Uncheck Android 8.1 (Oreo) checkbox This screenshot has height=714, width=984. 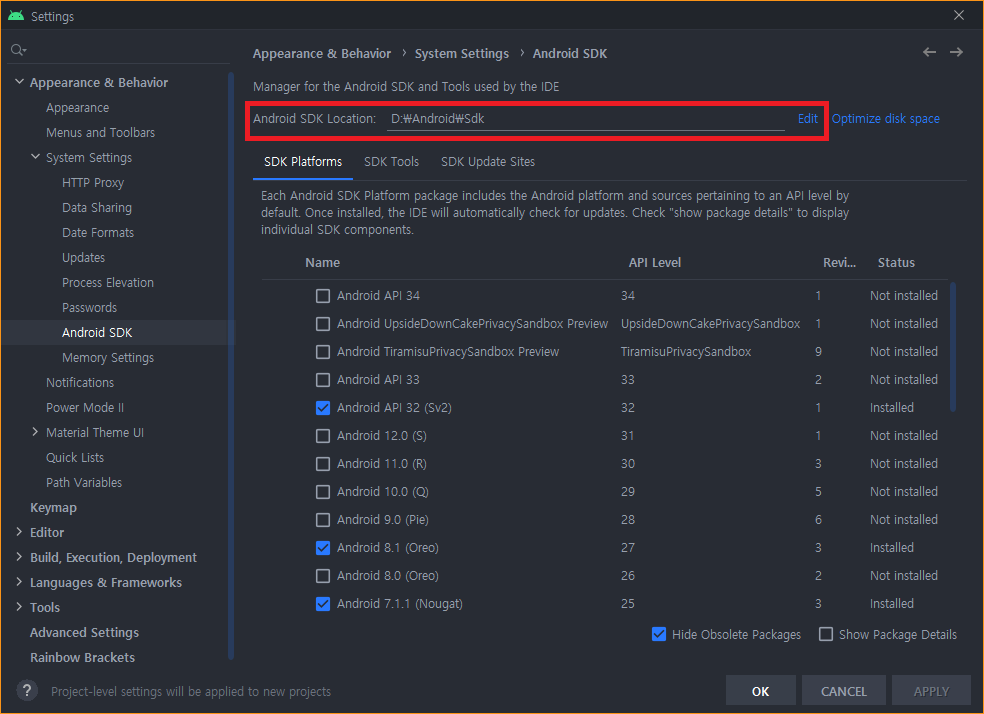(x=323, y=548)
